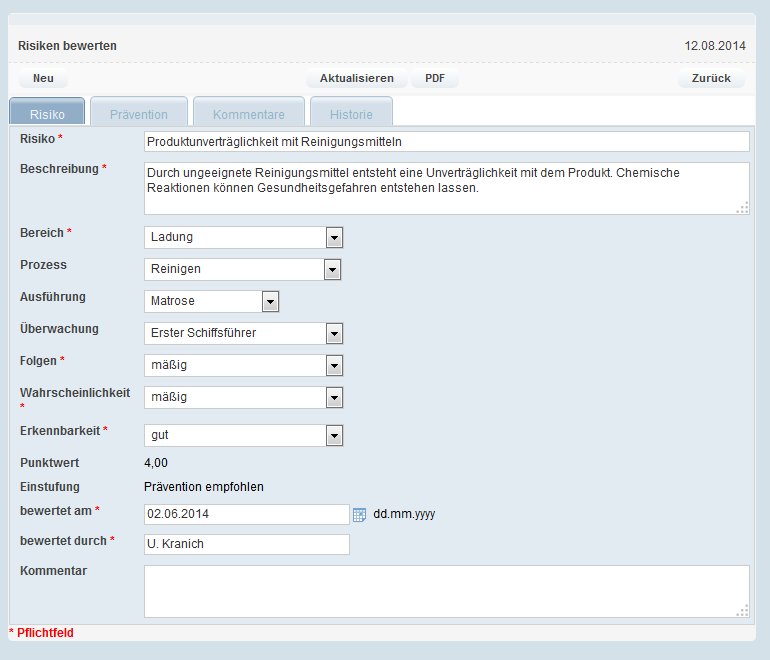Expand the Folgen dropdown
770x660 pixels.
pos(244,365)
